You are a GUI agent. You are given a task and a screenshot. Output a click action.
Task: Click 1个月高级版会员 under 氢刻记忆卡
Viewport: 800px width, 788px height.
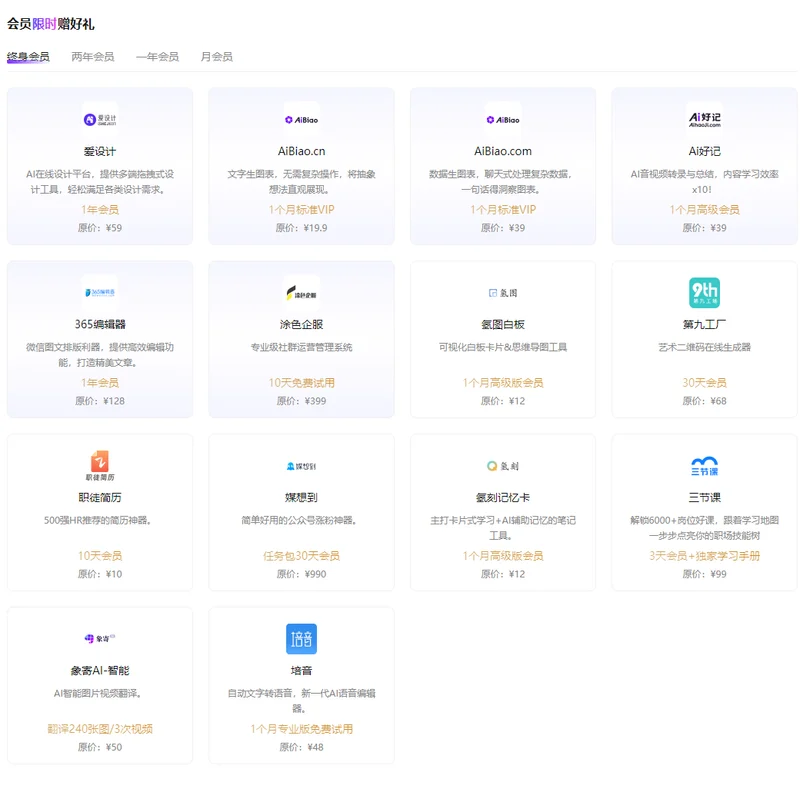click(503, 555)
